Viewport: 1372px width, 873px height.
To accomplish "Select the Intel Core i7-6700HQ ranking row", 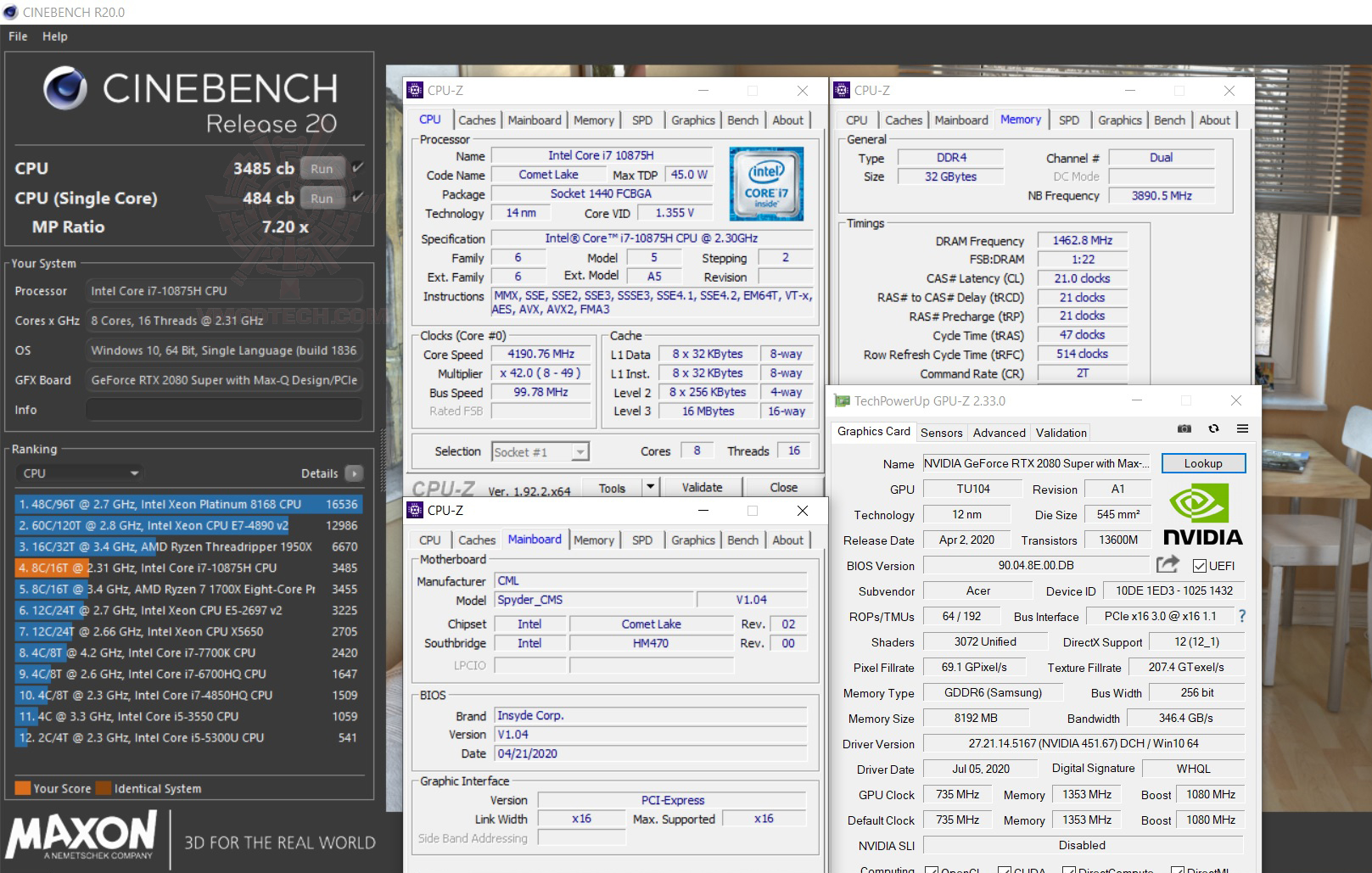I will tap(188, 674).
